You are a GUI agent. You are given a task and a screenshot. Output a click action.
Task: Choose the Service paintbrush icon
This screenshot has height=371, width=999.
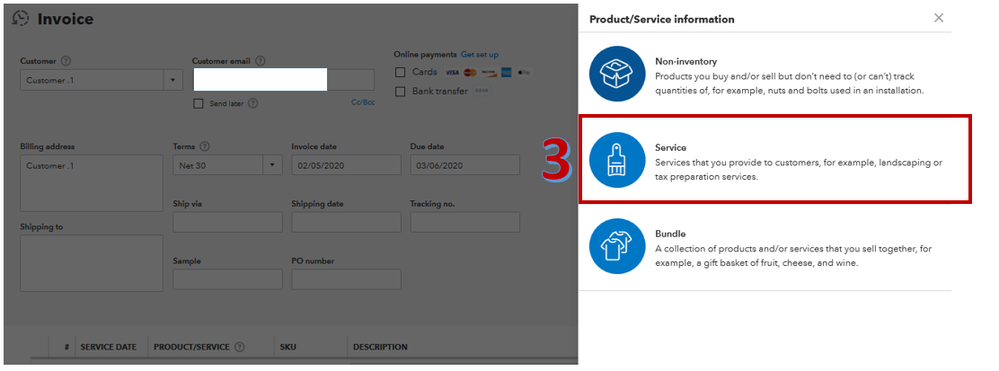(x=617, y=160)
